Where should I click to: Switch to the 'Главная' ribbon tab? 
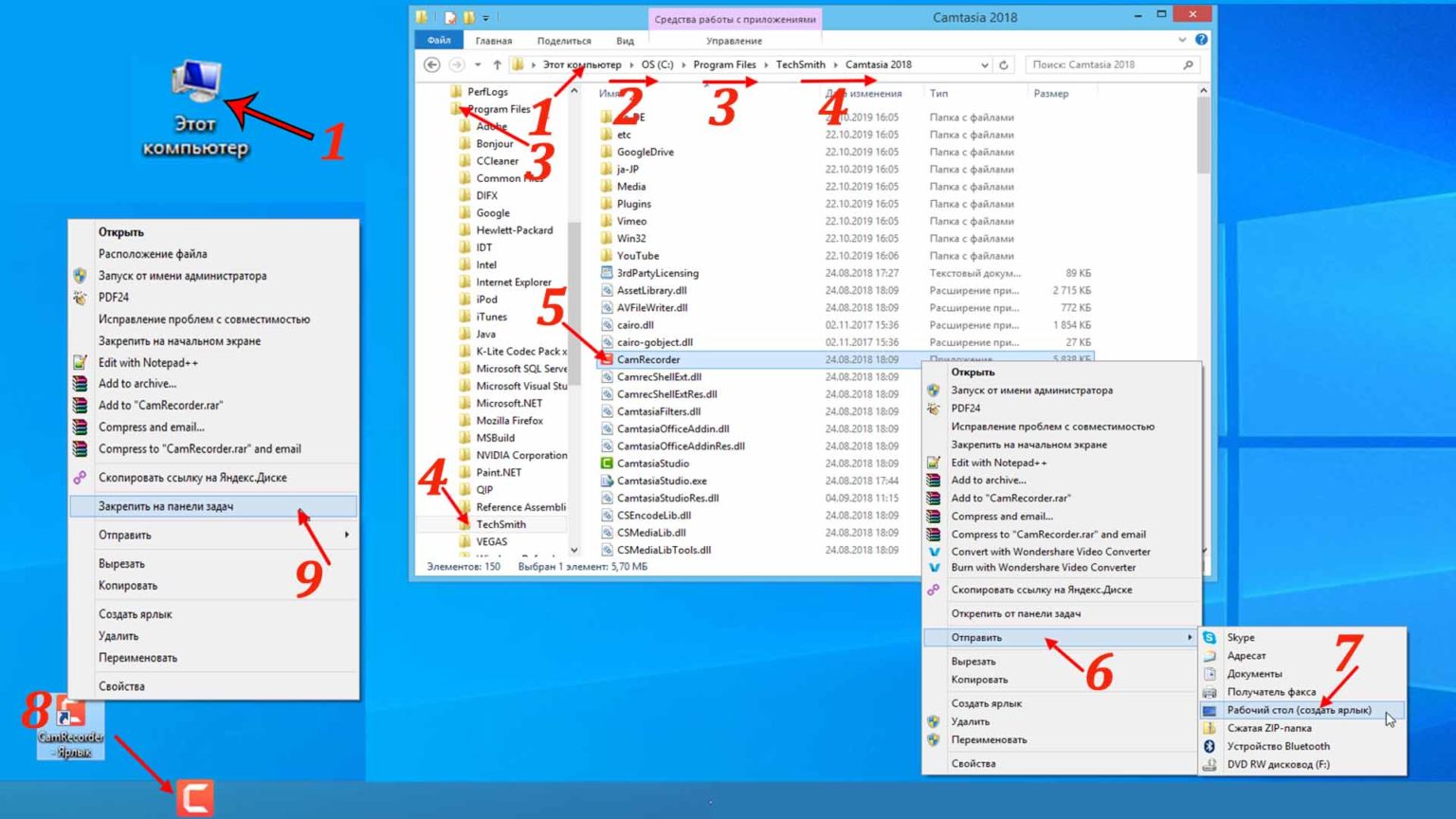point(494,41)
